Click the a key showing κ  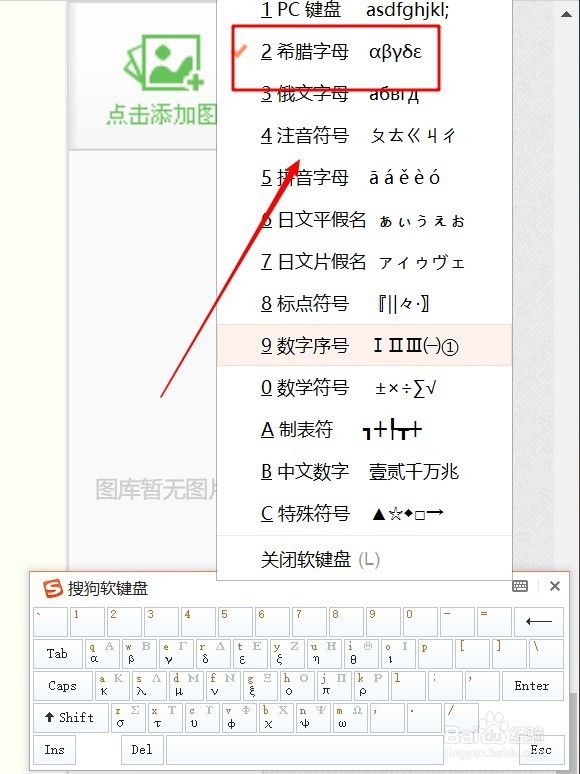pos(112,686)
